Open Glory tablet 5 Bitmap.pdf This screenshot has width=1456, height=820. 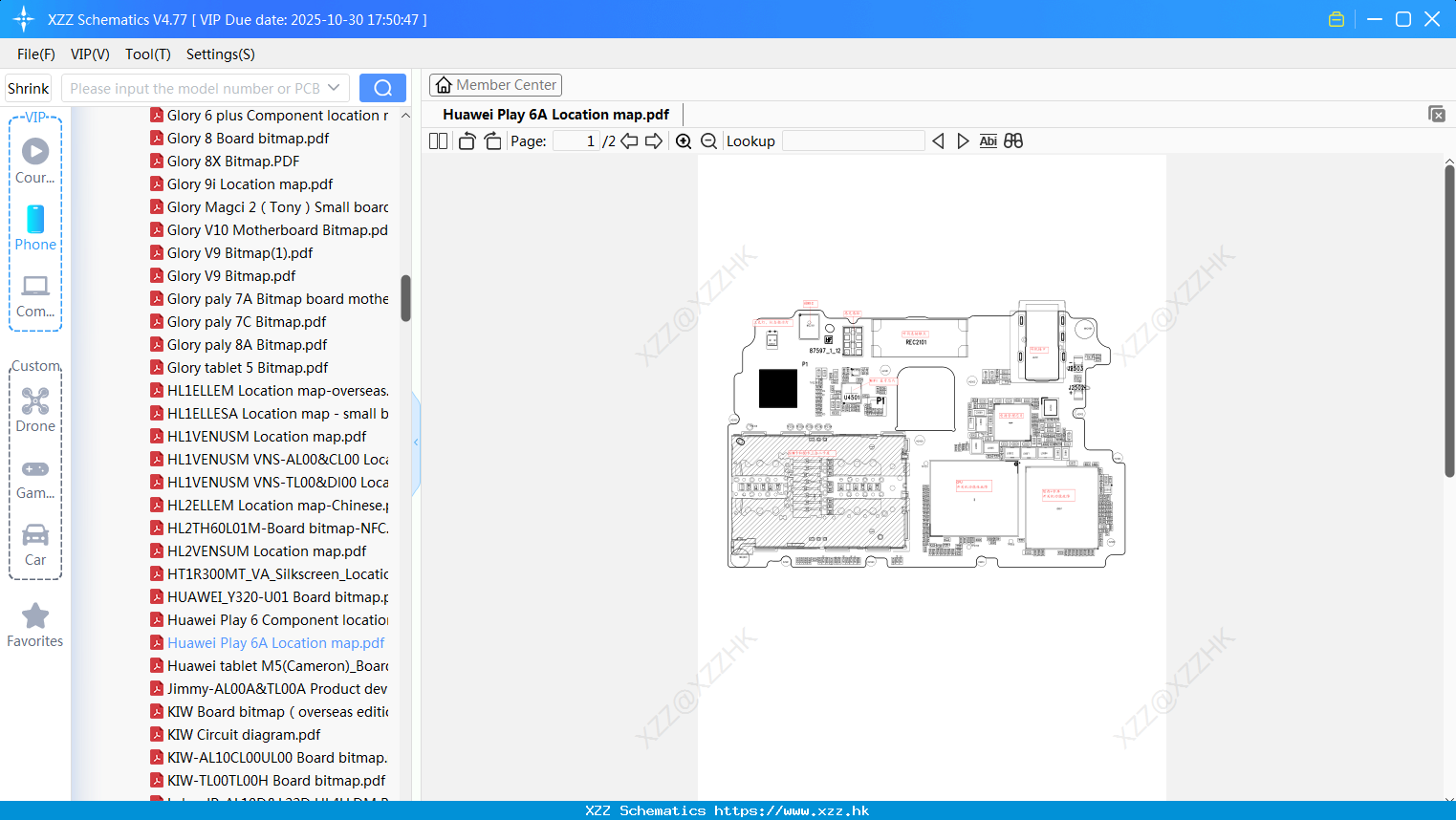point(248,367)
